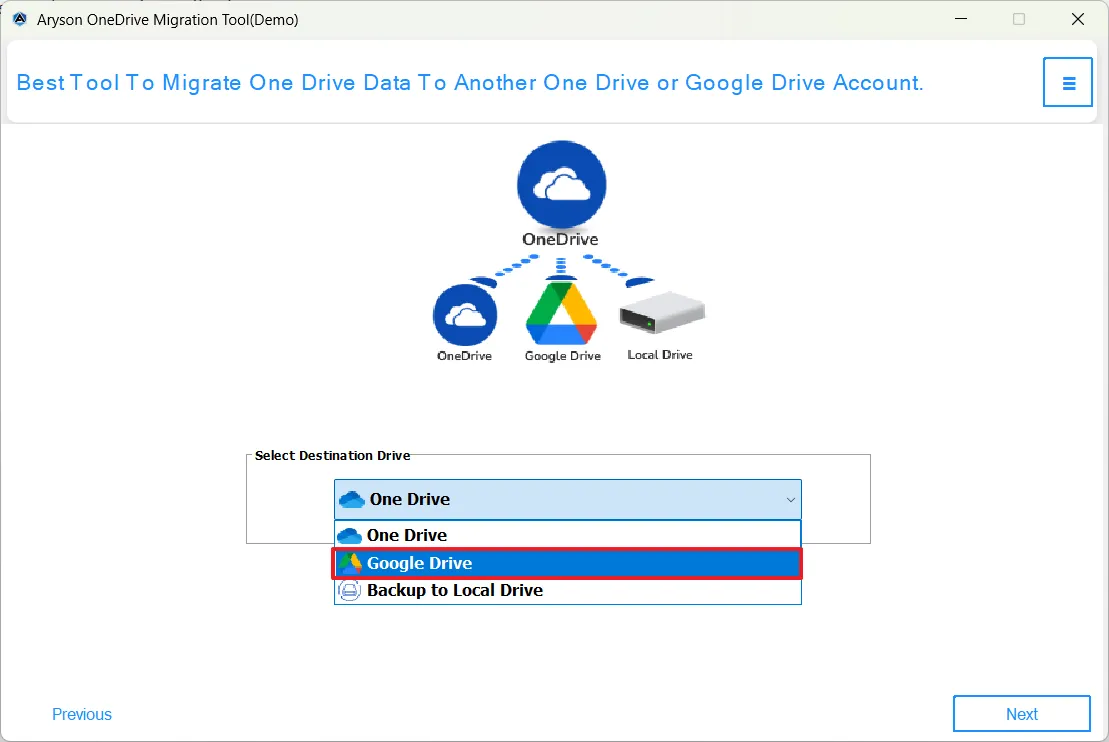The height and width of the screenshot is (742, 1109).
Task: Select Google Drive as the destination drive
Action: pyautogui.click(x=420, y=563)
